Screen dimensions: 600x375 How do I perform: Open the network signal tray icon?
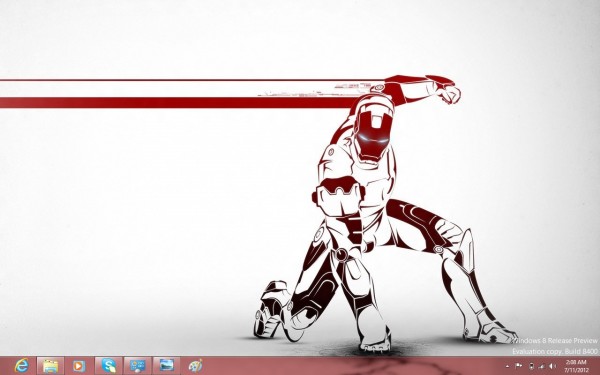pos(541,366)
